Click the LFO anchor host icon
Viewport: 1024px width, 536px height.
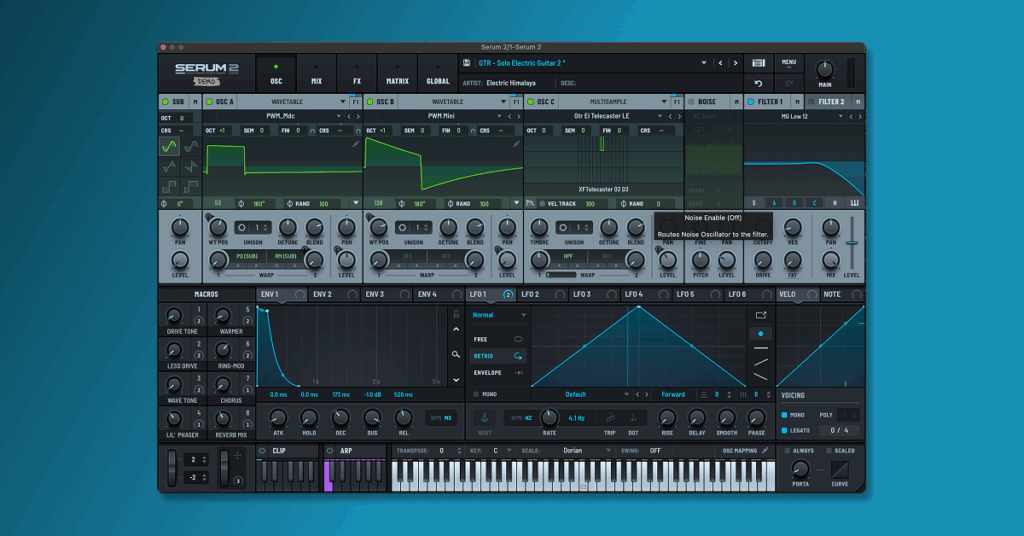[x=485, y=418]
